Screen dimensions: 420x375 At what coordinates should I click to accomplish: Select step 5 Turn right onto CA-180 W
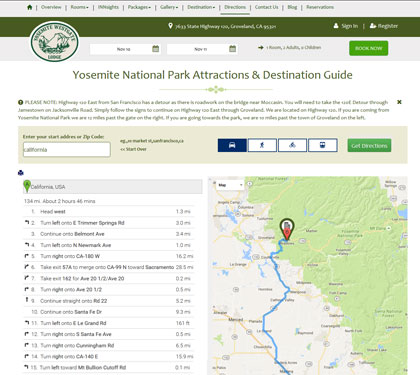(x=109, y=256)
